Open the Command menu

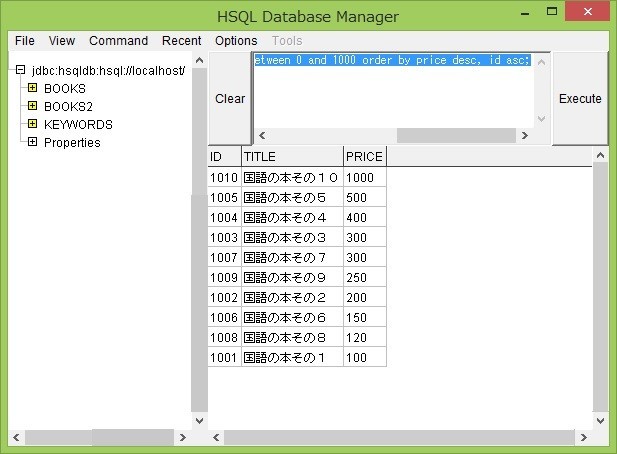(x=118, y=41)
